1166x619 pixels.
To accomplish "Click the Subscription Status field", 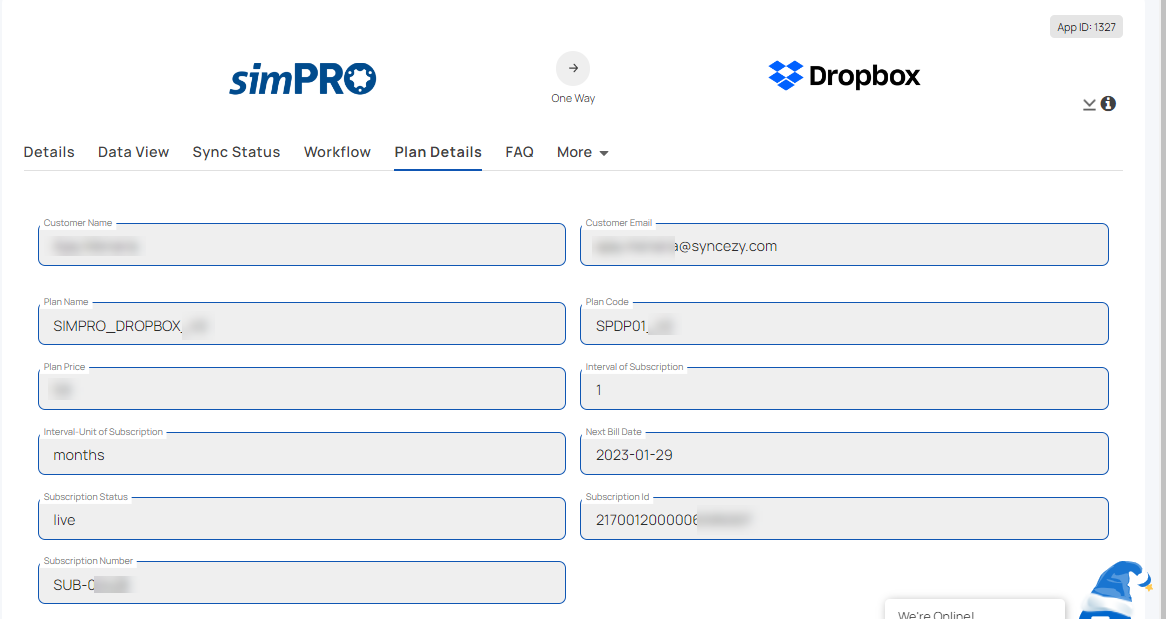I will pos(302,519).
